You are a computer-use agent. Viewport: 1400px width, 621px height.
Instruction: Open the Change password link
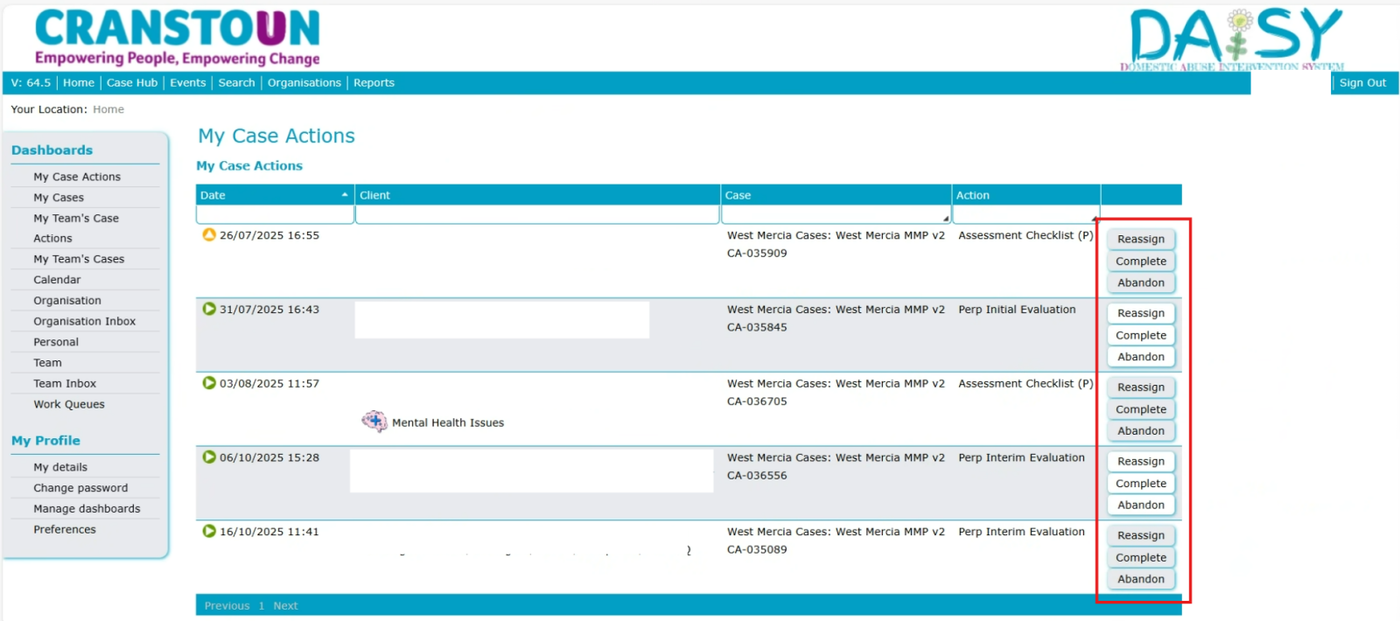81,489
